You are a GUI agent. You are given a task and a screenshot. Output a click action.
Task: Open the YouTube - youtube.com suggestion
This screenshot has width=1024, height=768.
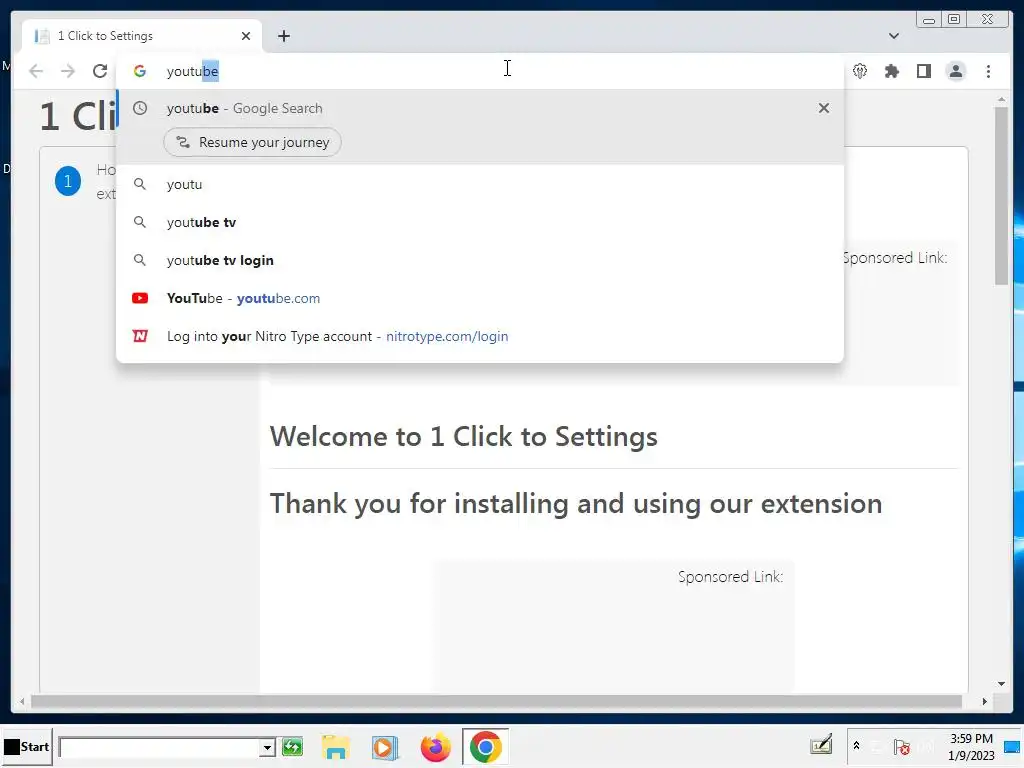click(480, 298)
